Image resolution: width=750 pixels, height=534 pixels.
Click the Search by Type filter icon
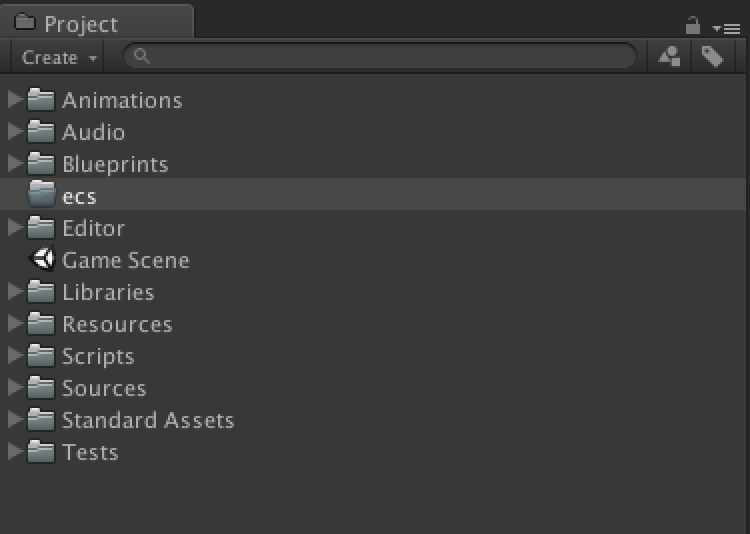(669, 56)
